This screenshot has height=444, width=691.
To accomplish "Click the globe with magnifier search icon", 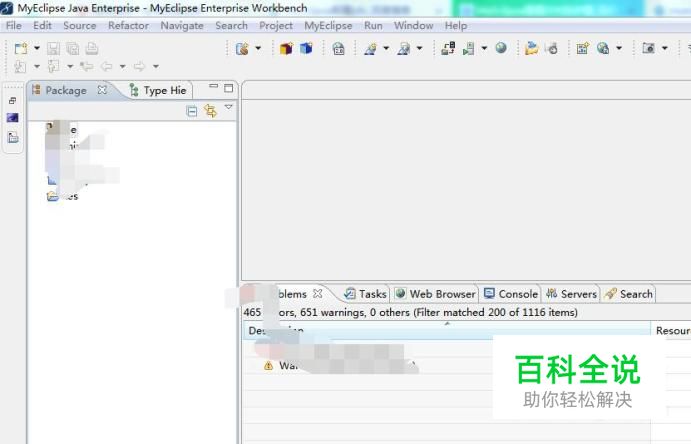I will pyautogui.click(x=603, y=48).
